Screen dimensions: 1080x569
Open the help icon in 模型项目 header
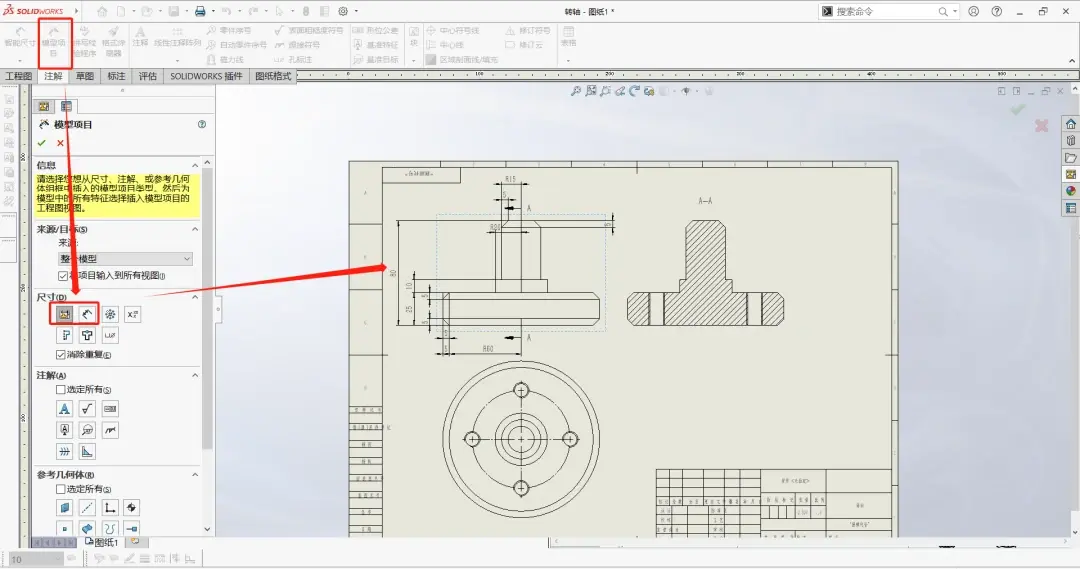(x=202, y=125)
